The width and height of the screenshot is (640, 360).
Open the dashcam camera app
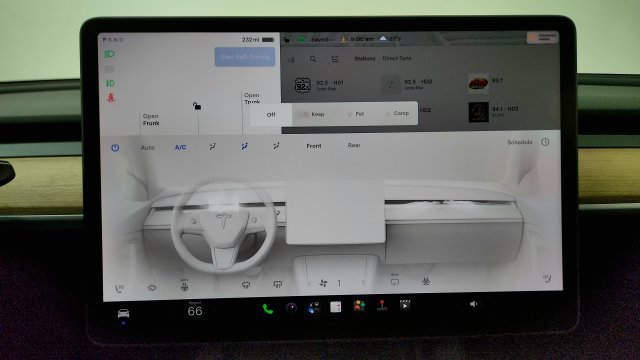pos(291,308)
